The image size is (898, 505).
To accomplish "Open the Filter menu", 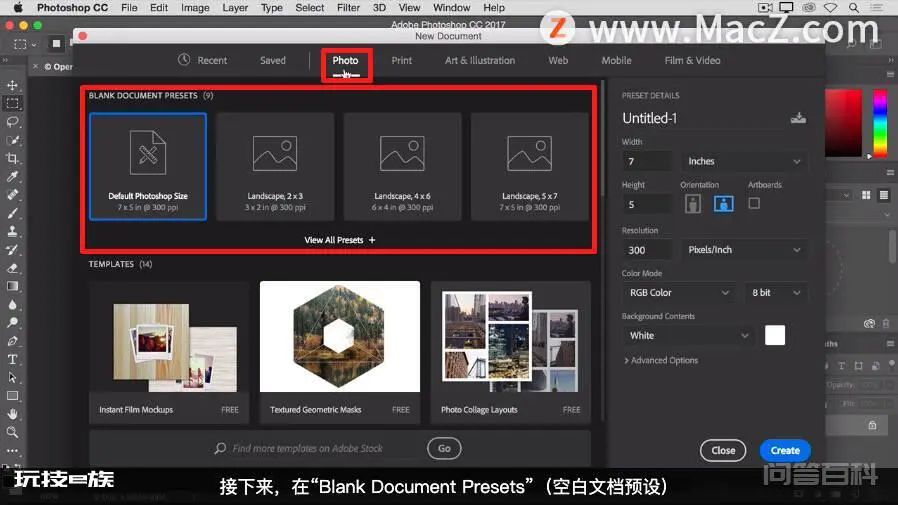I will 348,8.
